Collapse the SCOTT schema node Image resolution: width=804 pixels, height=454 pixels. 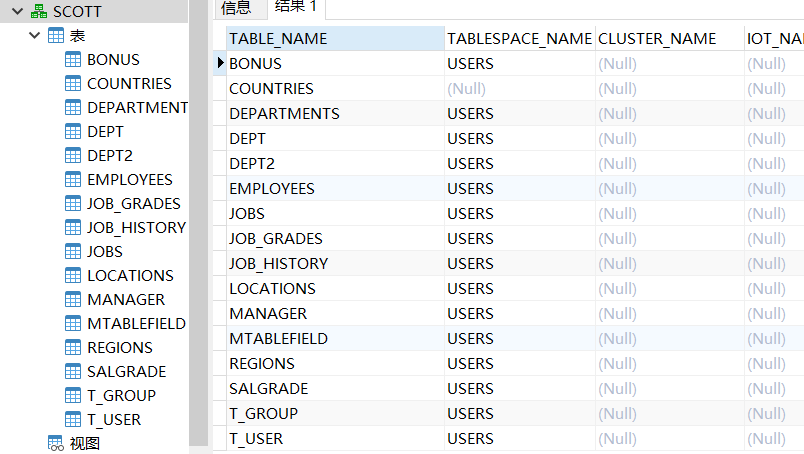coord(17,11)
